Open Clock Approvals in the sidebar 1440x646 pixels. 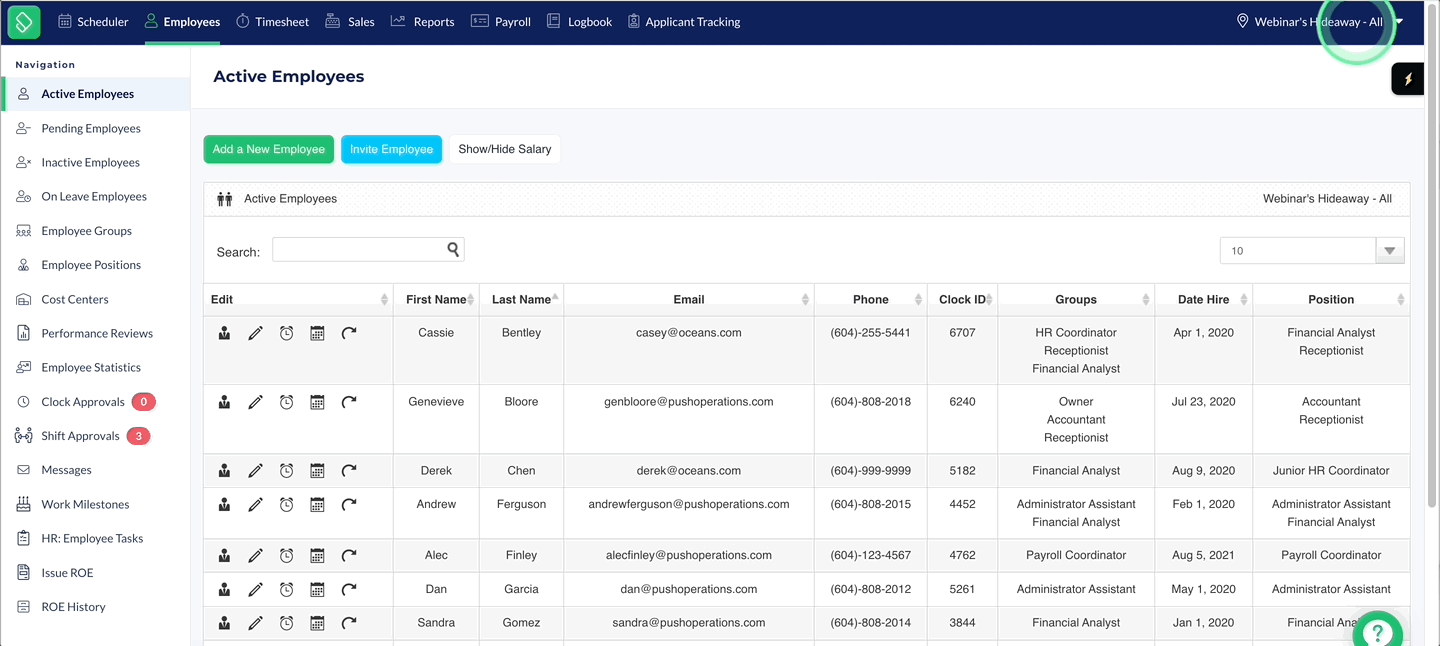[83, 402]
